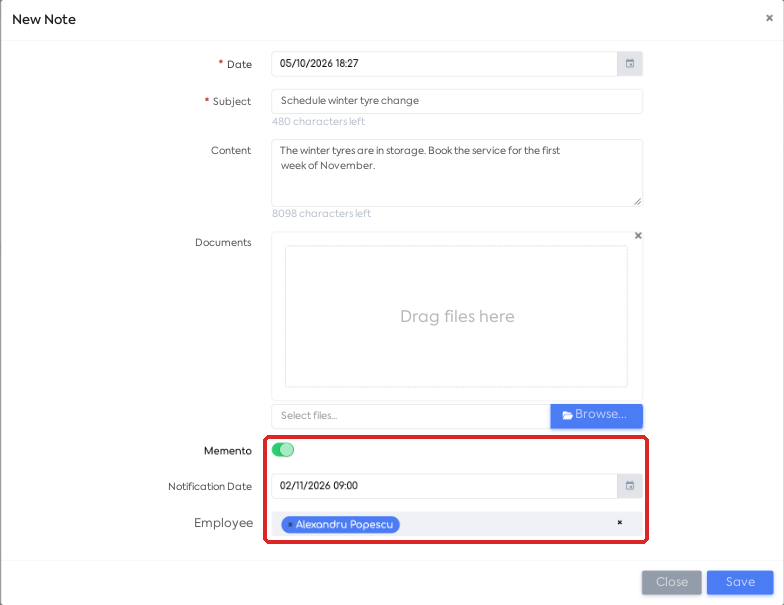Click the Drag files here zone
The height and width of the screenshot is (605, 784).
[x=456, y=316]
